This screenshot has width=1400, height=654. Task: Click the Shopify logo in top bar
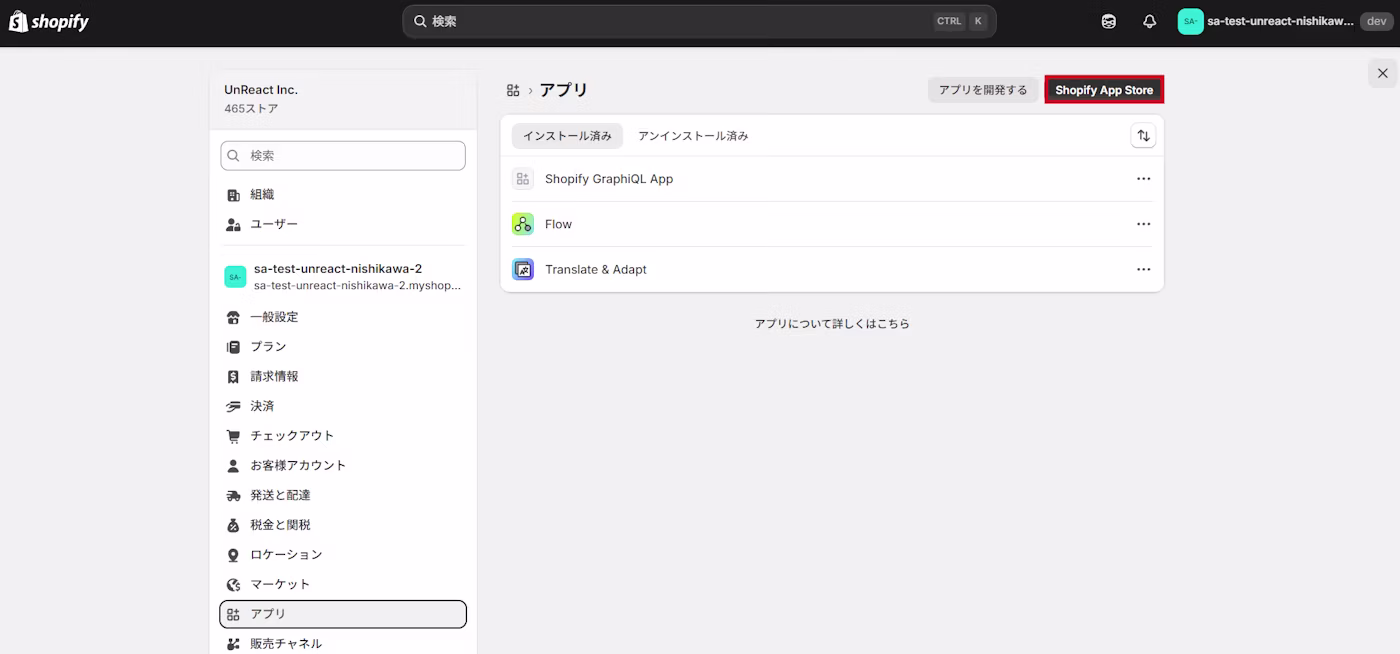(x=49, y=21)
